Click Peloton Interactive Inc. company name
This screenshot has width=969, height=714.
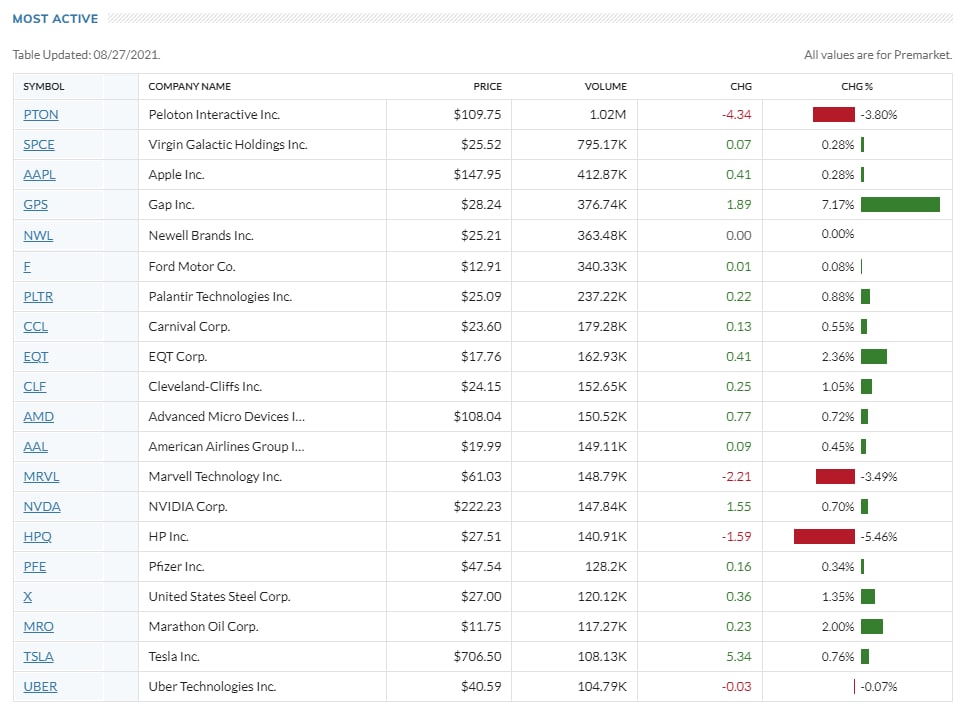214,114
